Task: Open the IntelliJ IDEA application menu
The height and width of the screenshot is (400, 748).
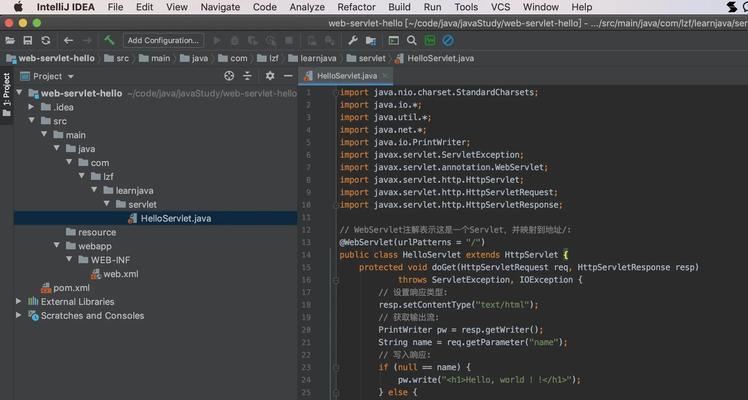Action: (66, 7)
